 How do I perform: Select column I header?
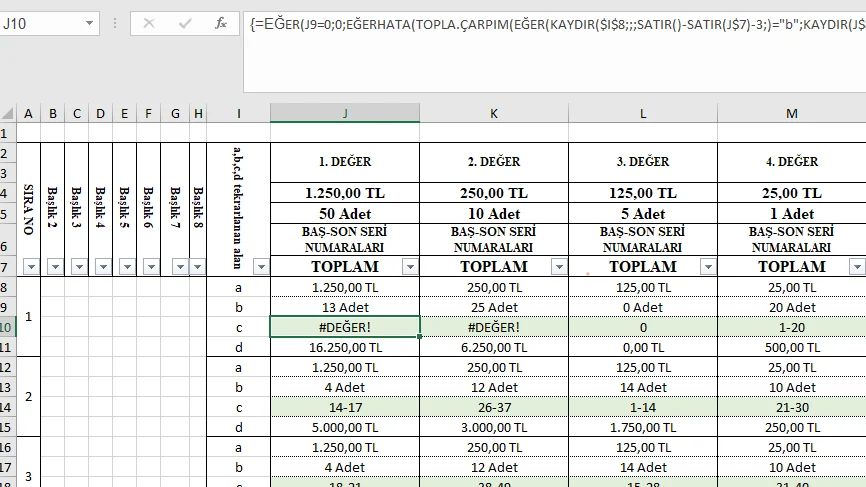tap(239, 114)
